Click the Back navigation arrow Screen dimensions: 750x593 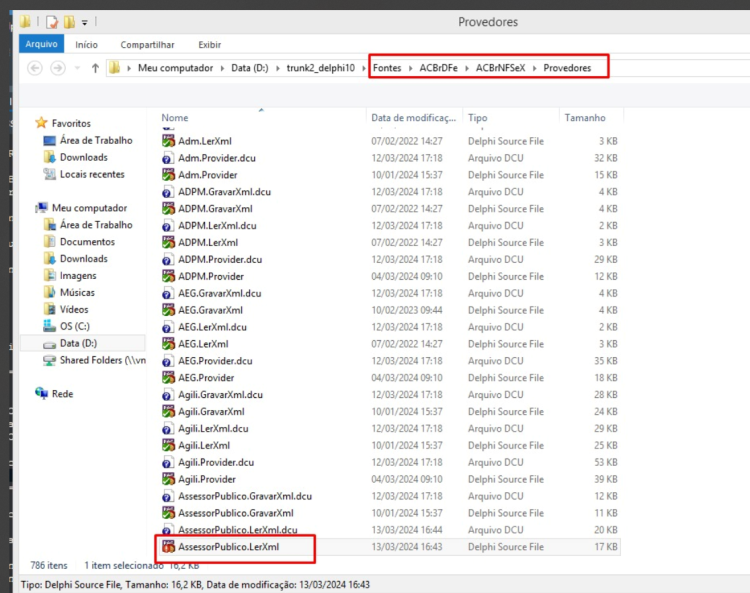point(34,68)
